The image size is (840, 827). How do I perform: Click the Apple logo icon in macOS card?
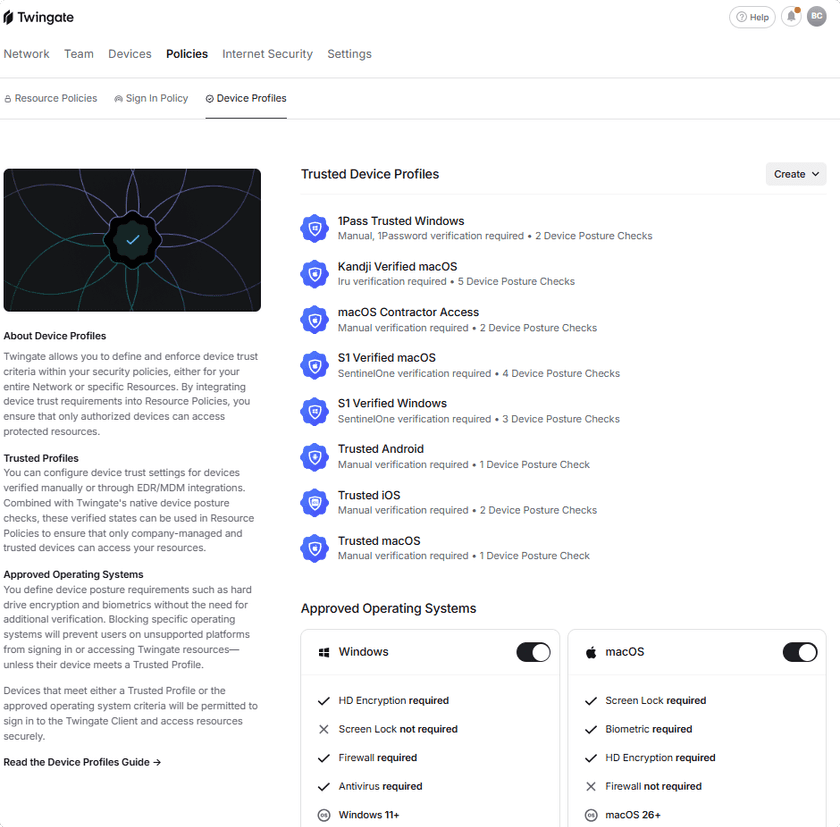591,652
